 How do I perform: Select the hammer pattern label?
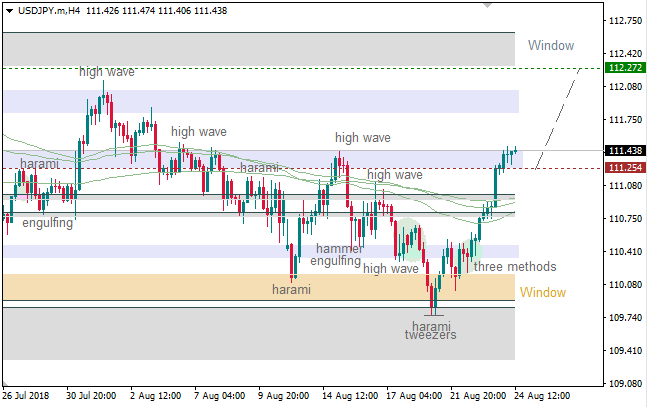[338, 248]
